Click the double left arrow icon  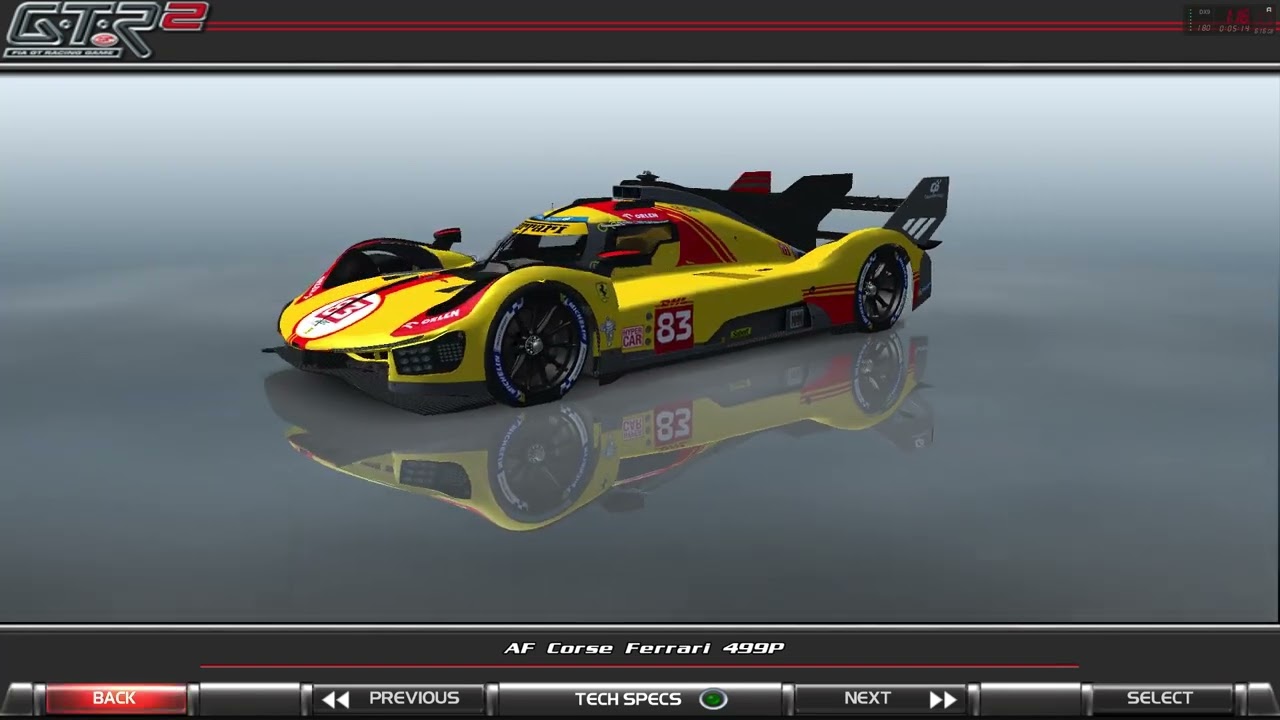point(336,699)
